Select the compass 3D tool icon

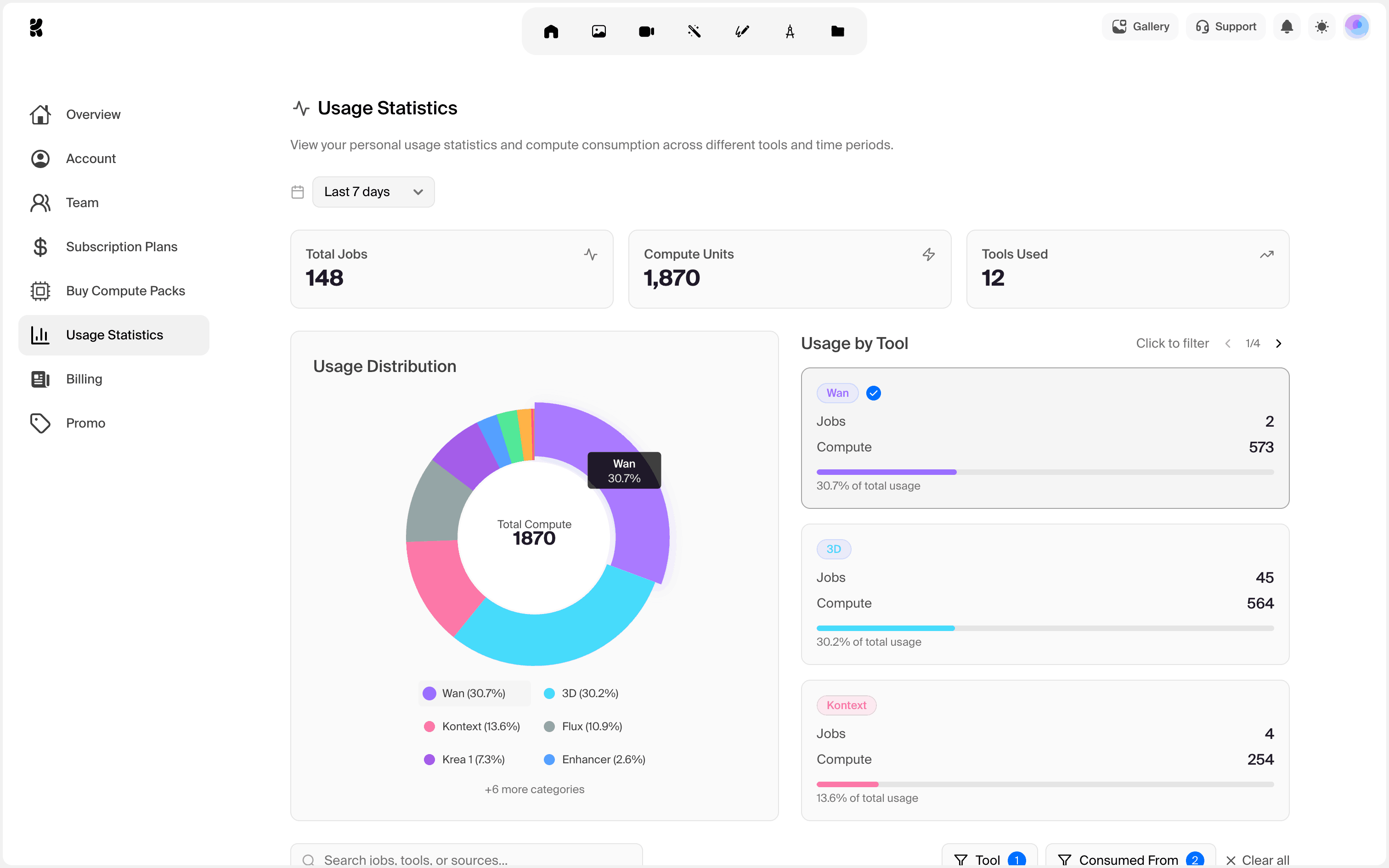790,31
